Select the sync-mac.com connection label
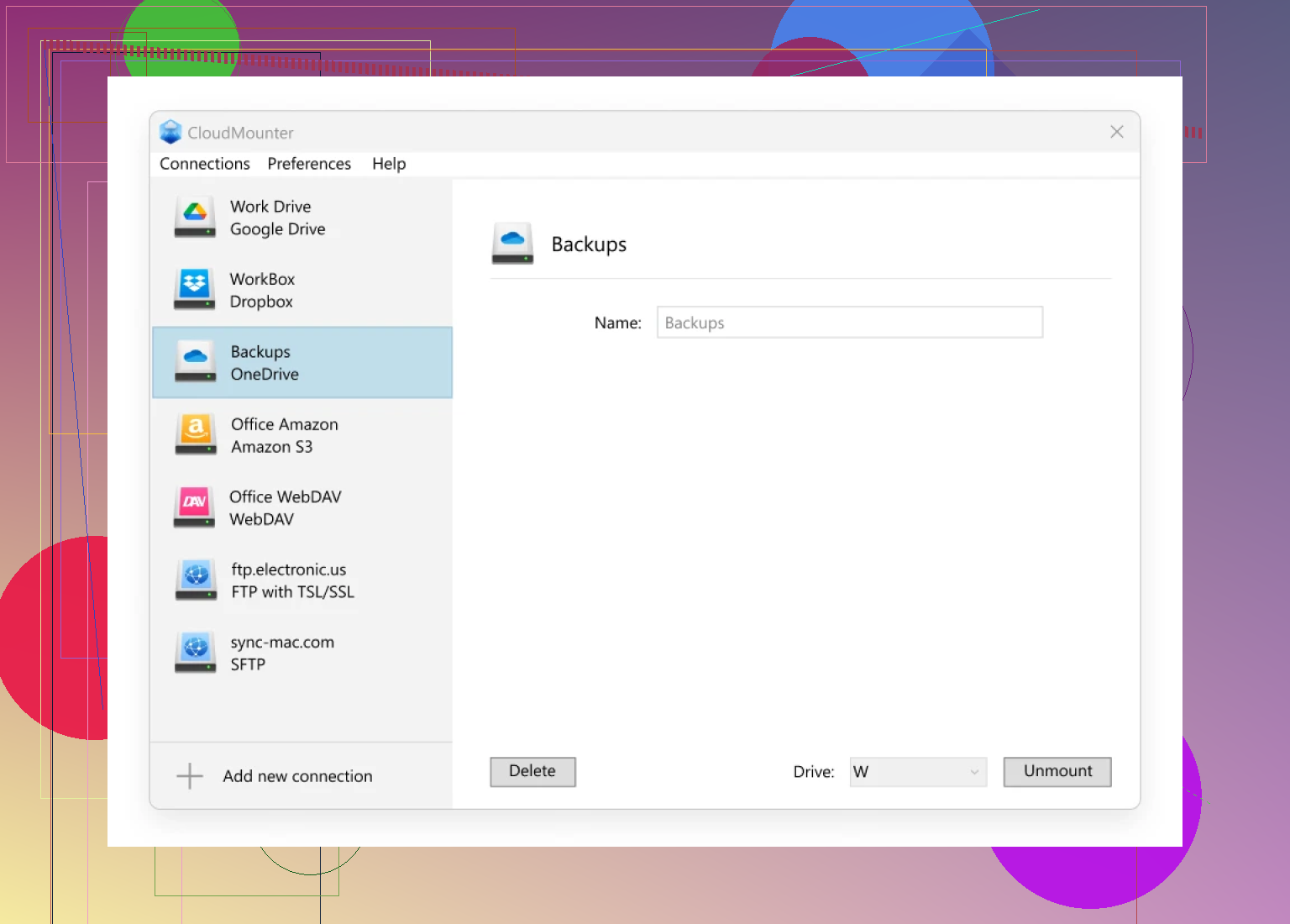This screenshot has width=1290, height=924. 282,642
